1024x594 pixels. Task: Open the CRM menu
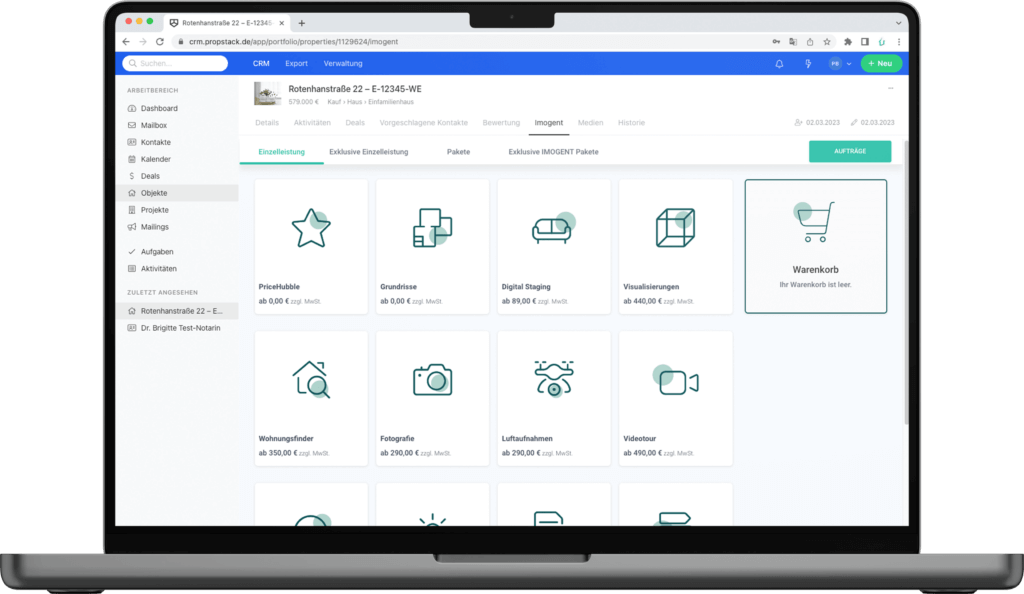click(261, 64)
